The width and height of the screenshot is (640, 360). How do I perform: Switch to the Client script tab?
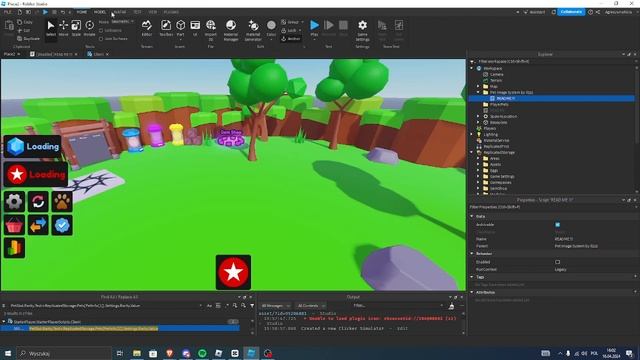(x=98, y=54)
